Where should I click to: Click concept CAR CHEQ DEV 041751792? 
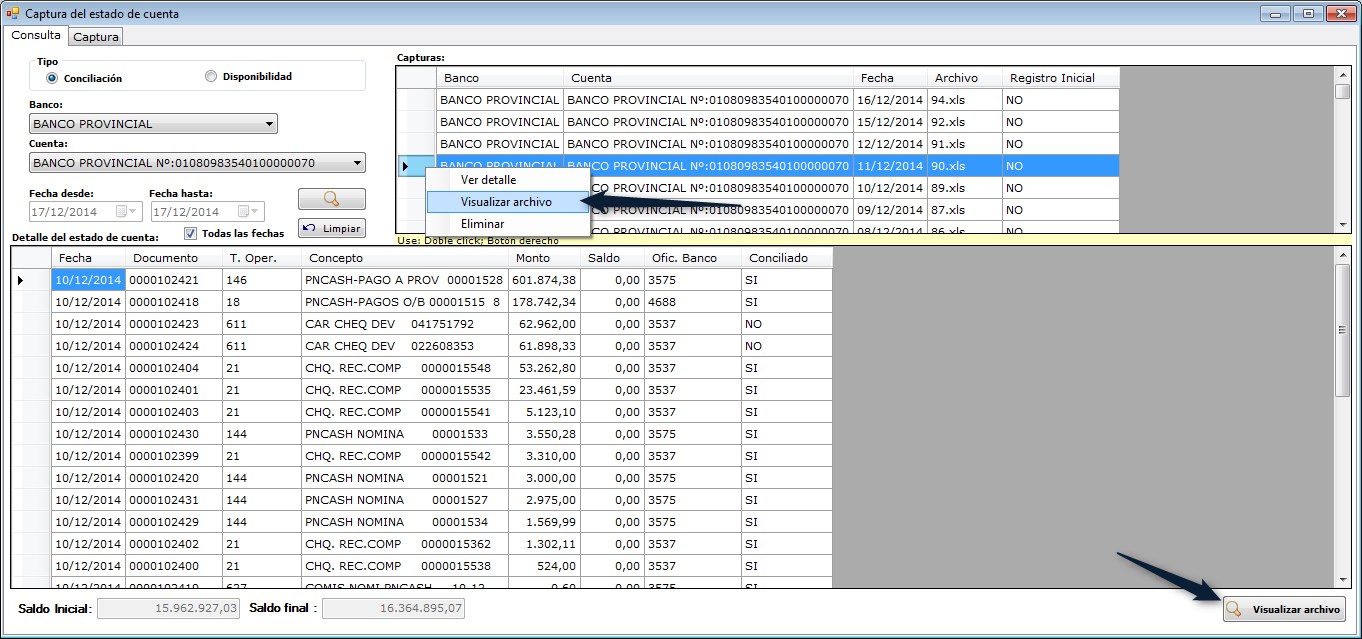click(x=405, y=324)
